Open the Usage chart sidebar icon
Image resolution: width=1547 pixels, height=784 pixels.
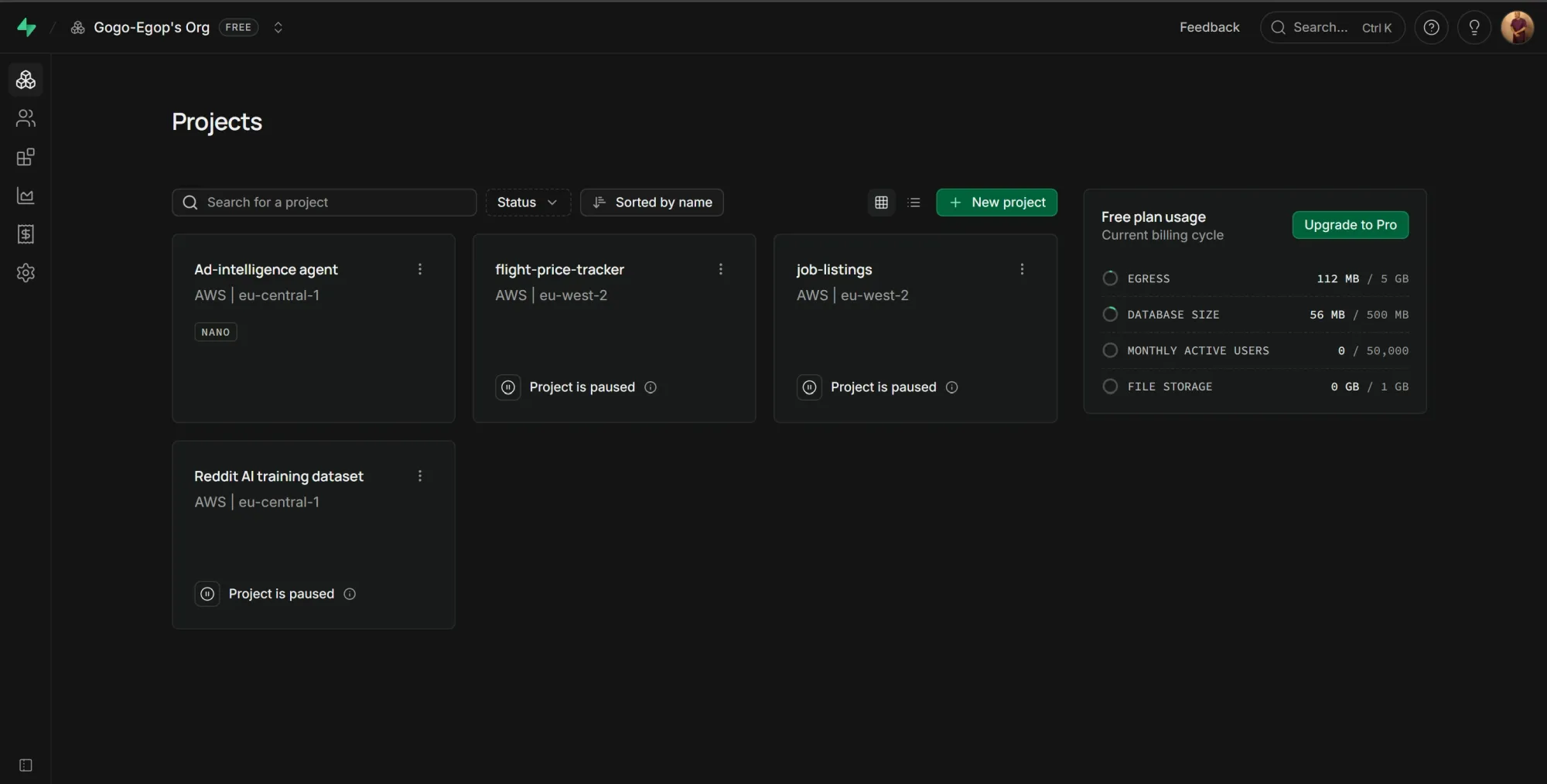point(26,196)
